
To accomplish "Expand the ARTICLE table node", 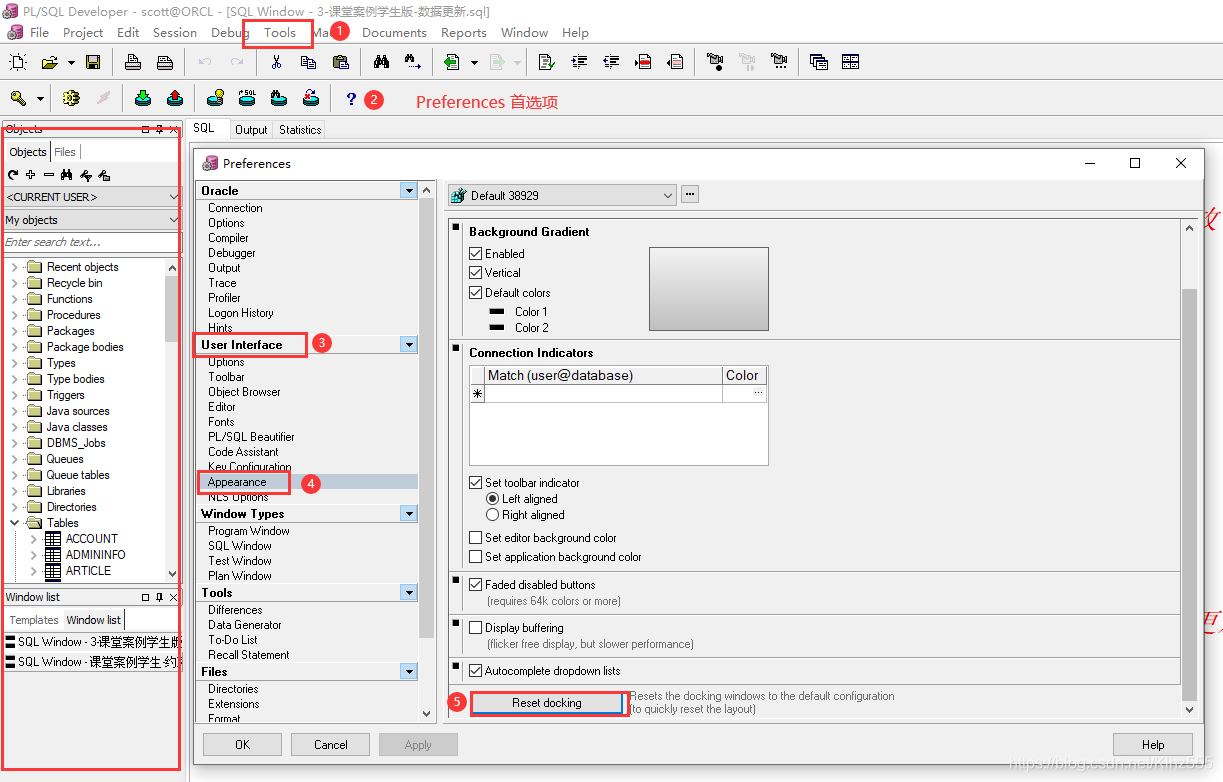I will point(34,571).
